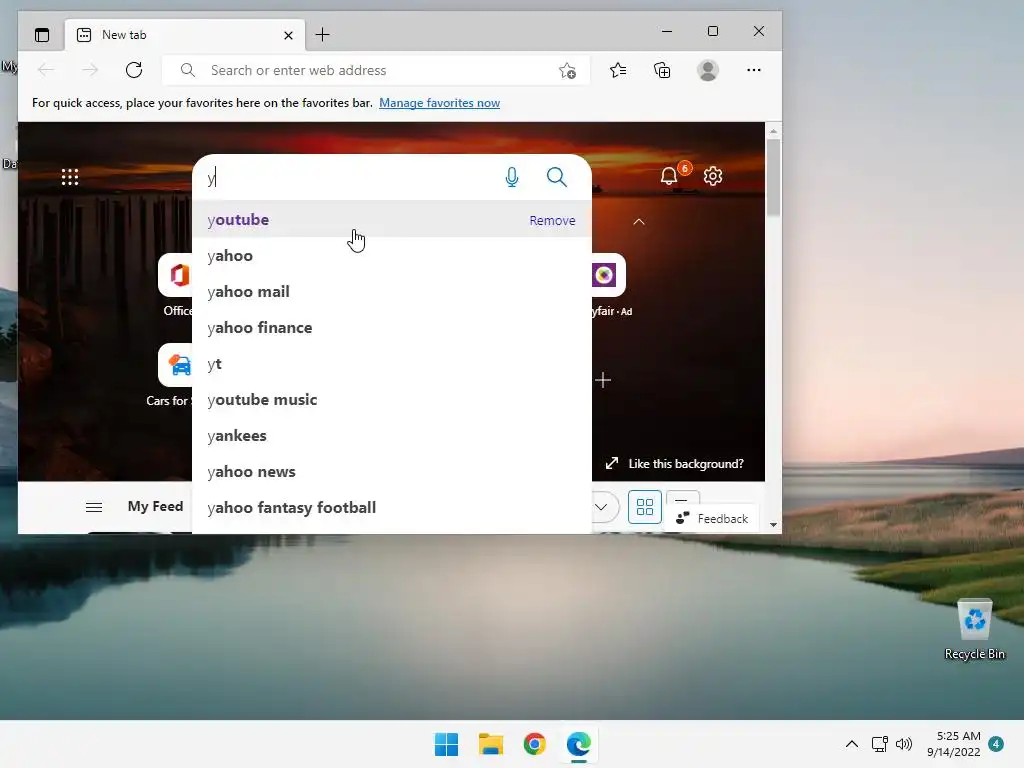1024x768 pixels.
Task: Open the Feedback button
Action: [712, 519]
